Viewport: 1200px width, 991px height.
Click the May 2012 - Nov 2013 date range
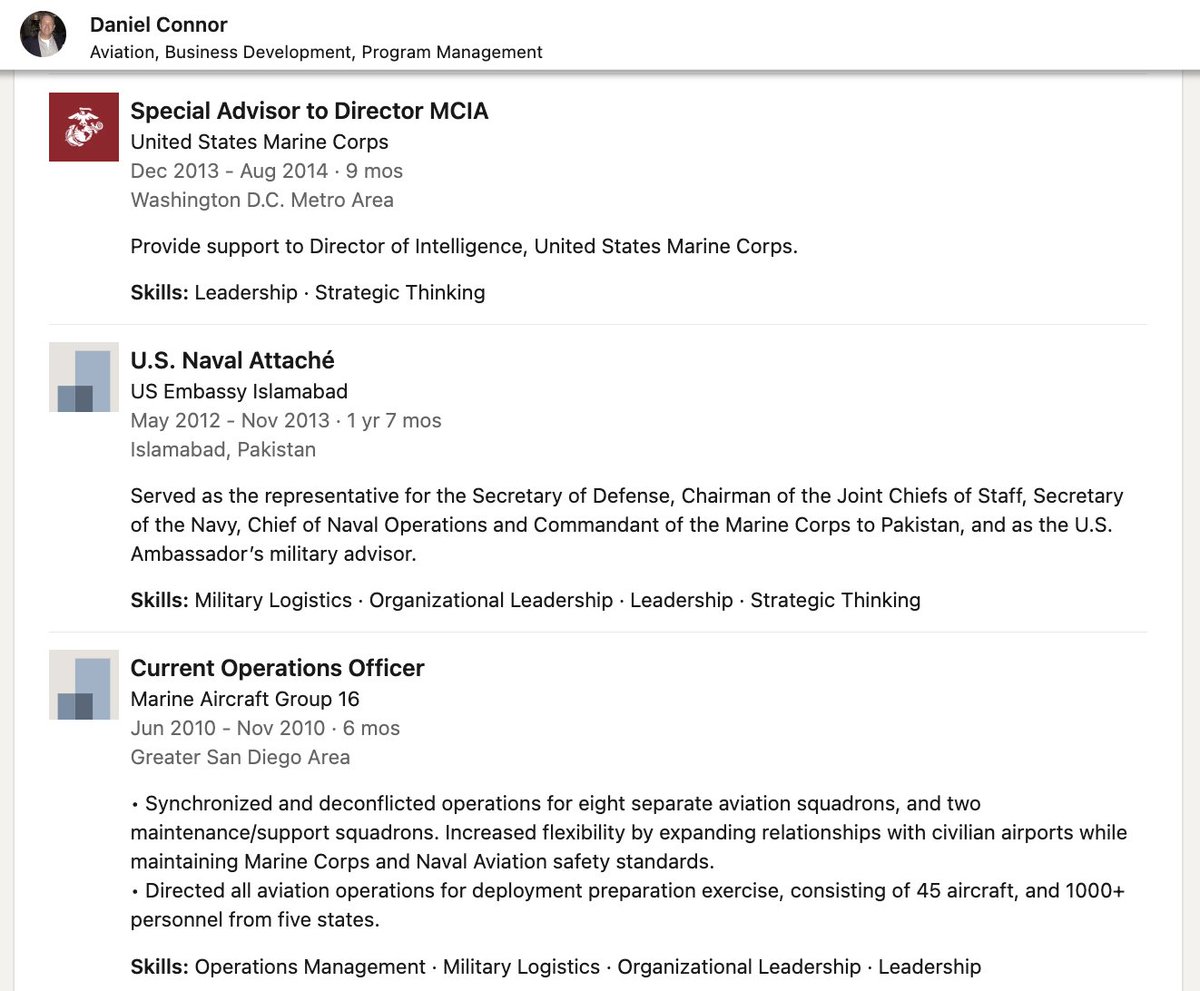click(x=229, y=421)
